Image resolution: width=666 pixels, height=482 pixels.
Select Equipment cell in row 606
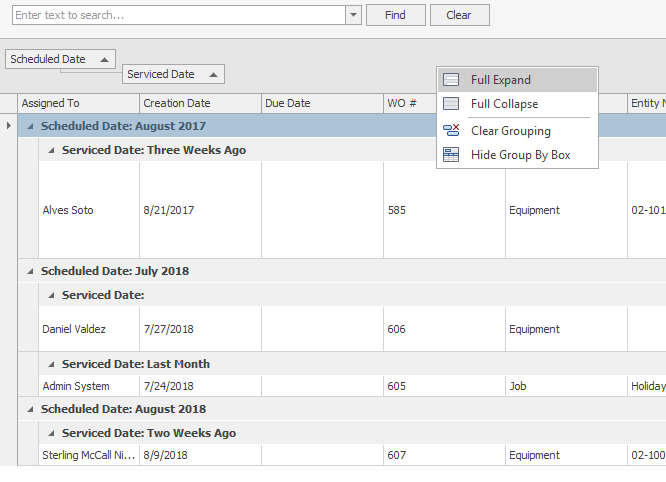566,329
